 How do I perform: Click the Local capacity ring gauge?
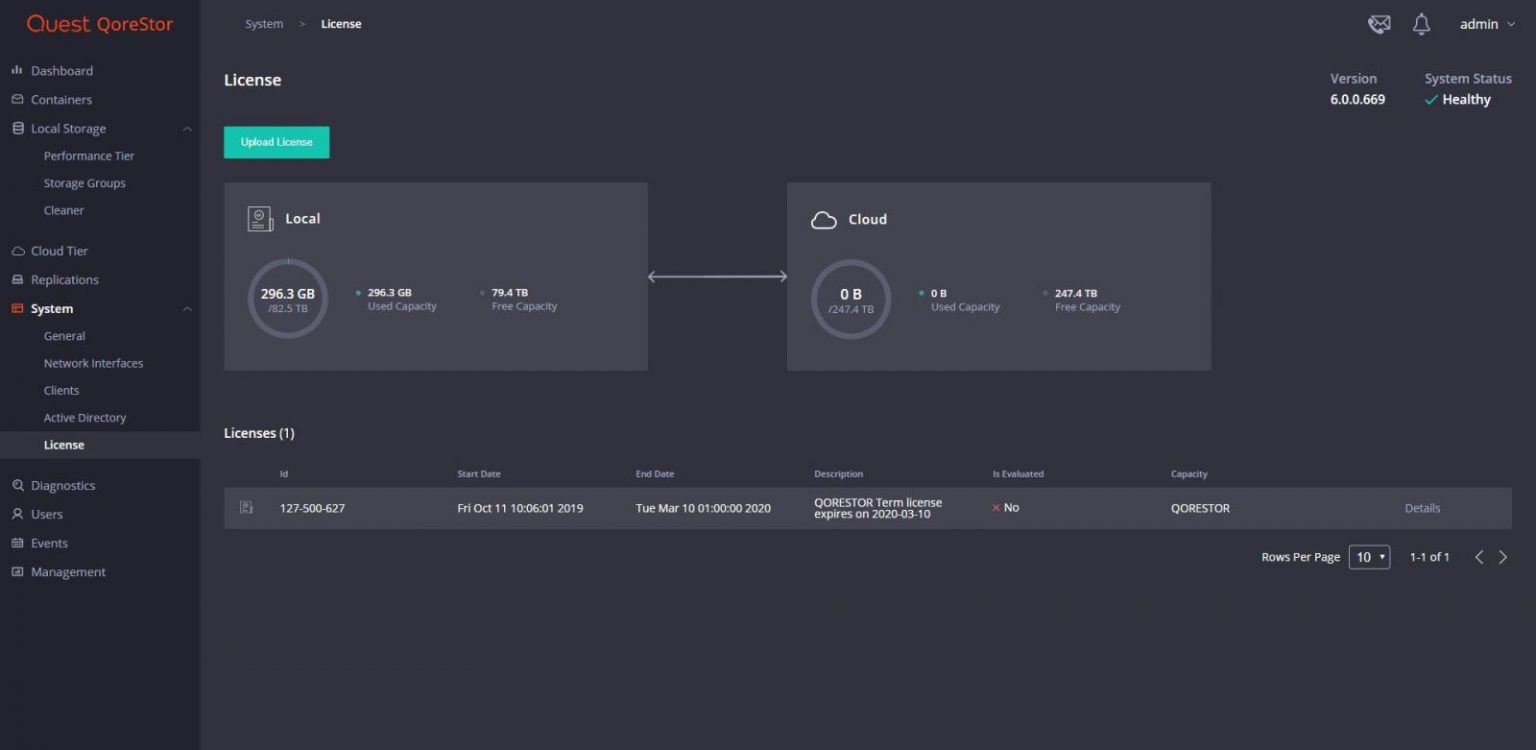click(x=288, y=299)
